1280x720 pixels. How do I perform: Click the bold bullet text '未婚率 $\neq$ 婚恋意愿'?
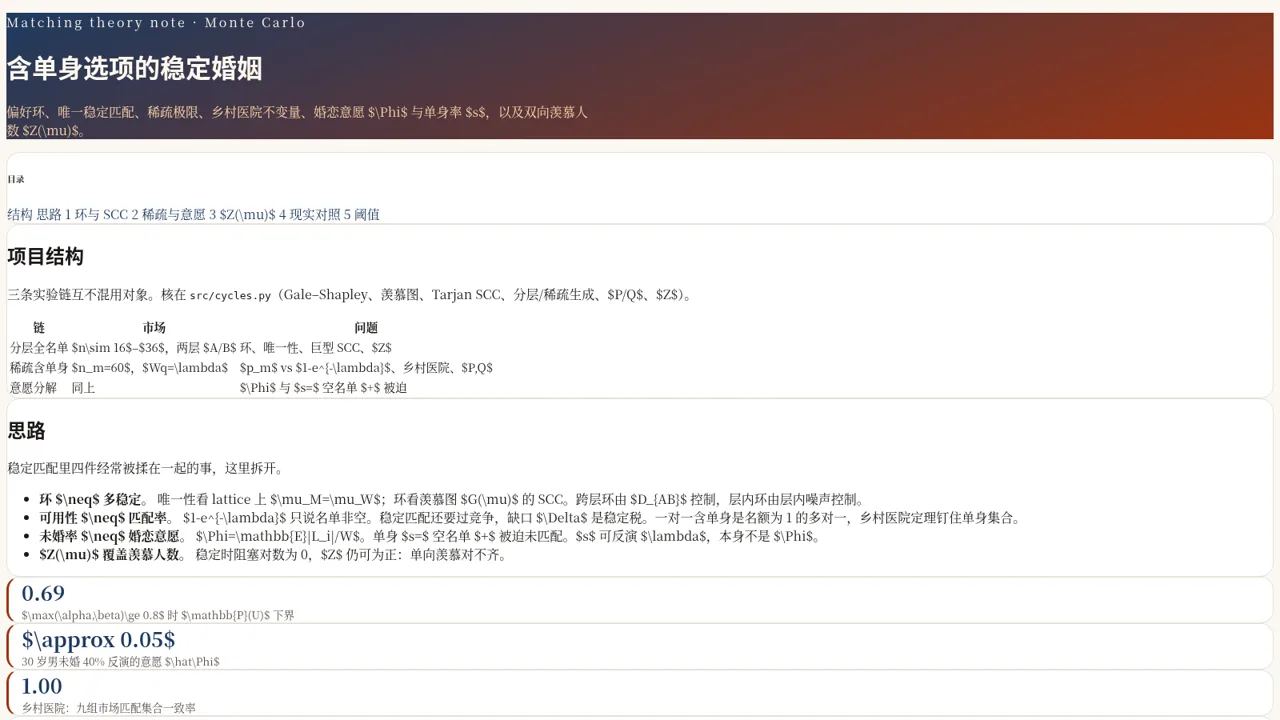[113, 536]
